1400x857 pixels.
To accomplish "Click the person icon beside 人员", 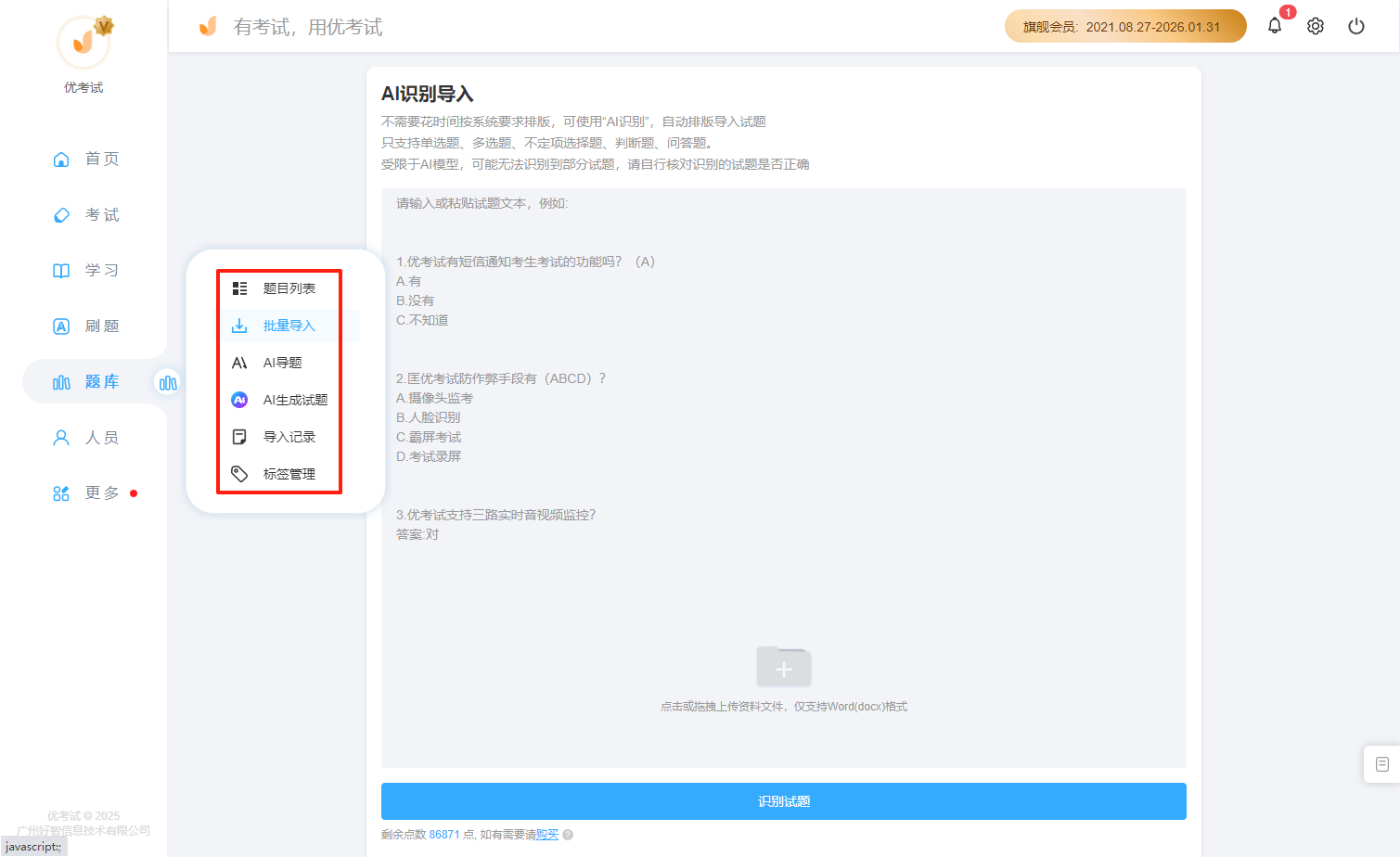I will pyautogui.click(x=61, y=438).
